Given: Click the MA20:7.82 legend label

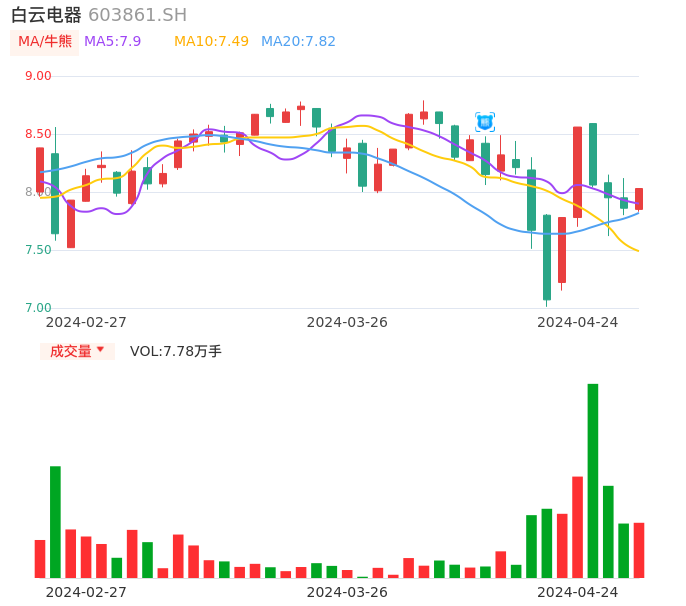Looking at the screenshot, I should [x=298, y=41].
